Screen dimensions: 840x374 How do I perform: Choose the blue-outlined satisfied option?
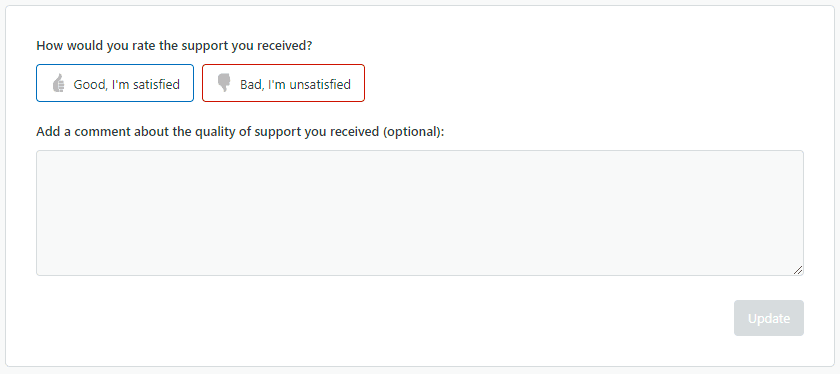tap(115, 83)
